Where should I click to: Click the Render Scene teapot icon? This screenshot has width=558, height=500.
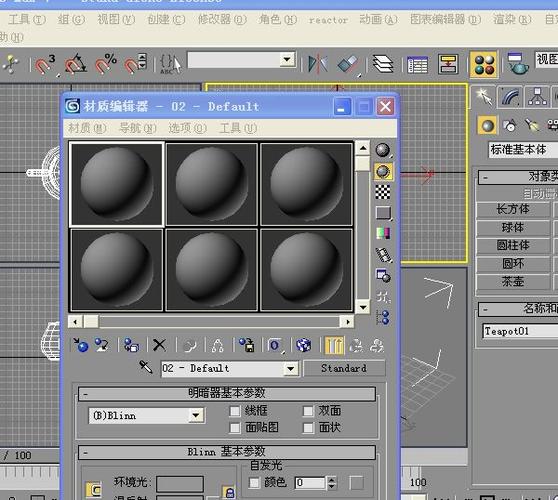coord(517,64)
